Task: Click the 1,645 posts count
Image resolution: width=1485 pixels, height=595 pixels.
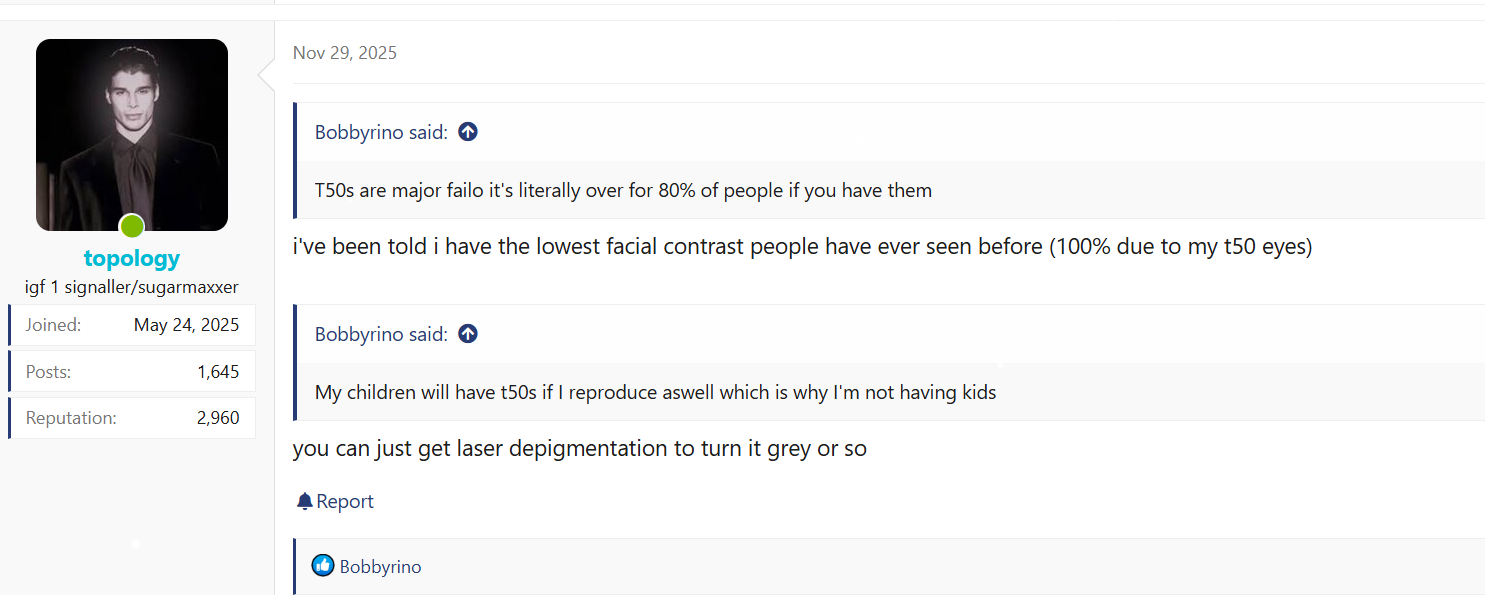Action: [218, 372]
